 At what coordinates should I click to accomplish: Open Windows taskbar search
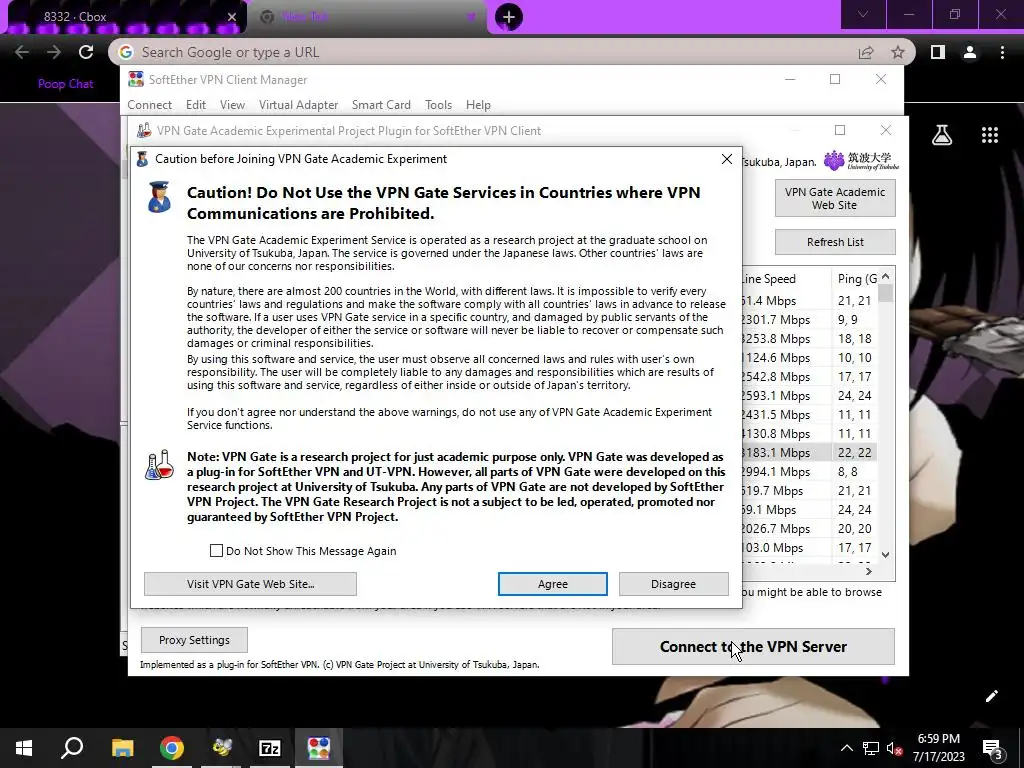pyautogui.click(x=72, y=748)
